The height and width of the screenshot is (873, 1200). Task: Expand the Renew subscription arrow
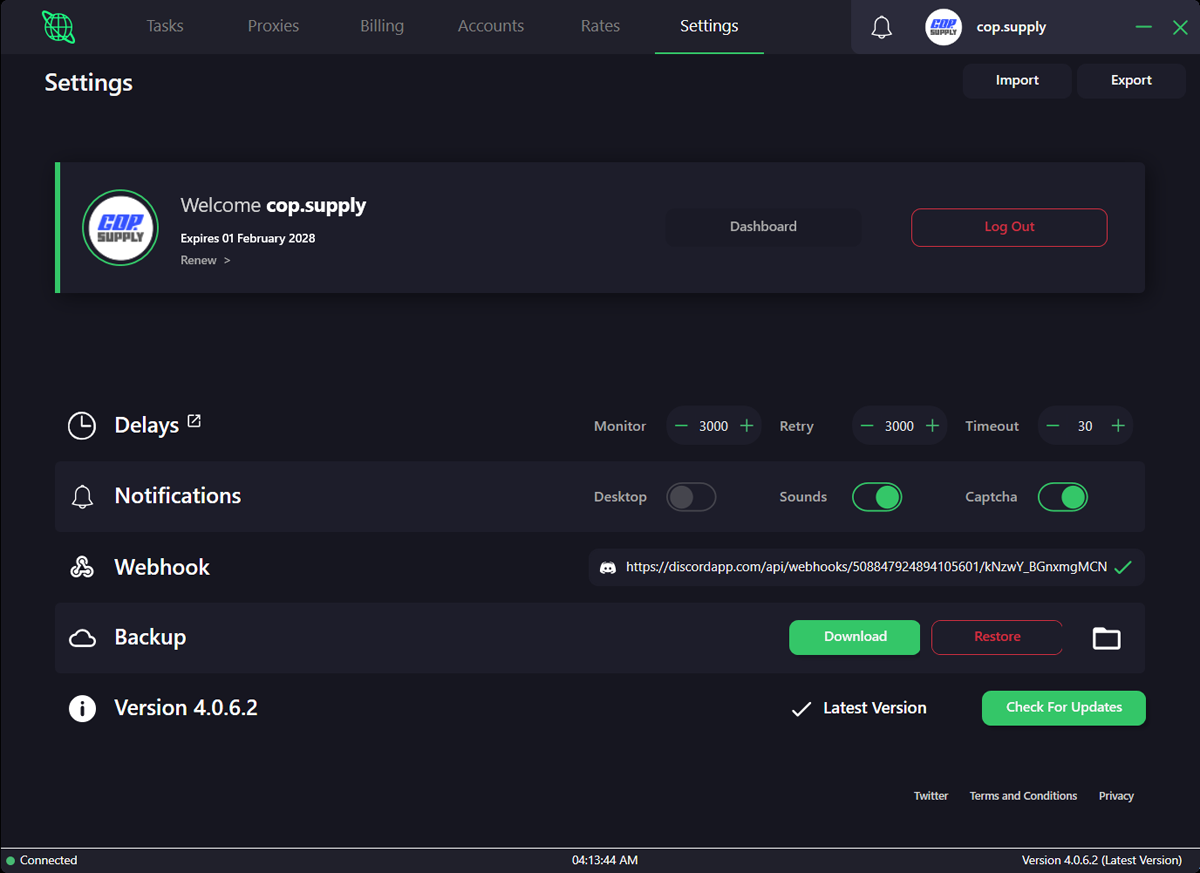point(227,261)
